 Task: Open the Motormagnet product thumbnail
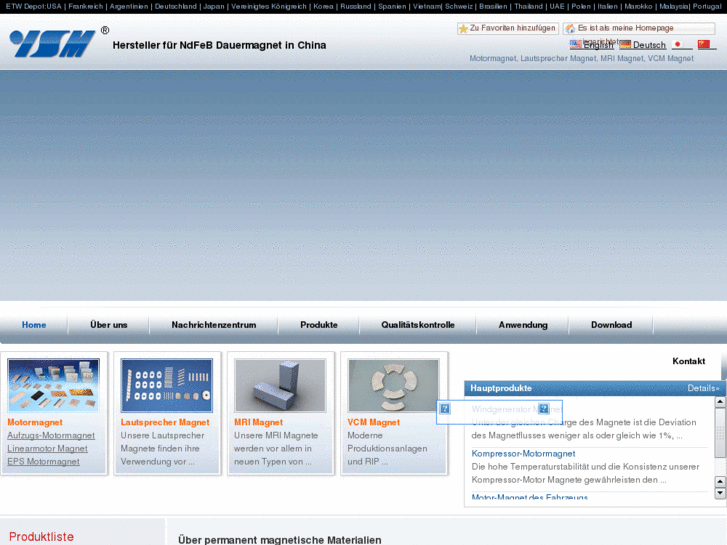(53, 385)
